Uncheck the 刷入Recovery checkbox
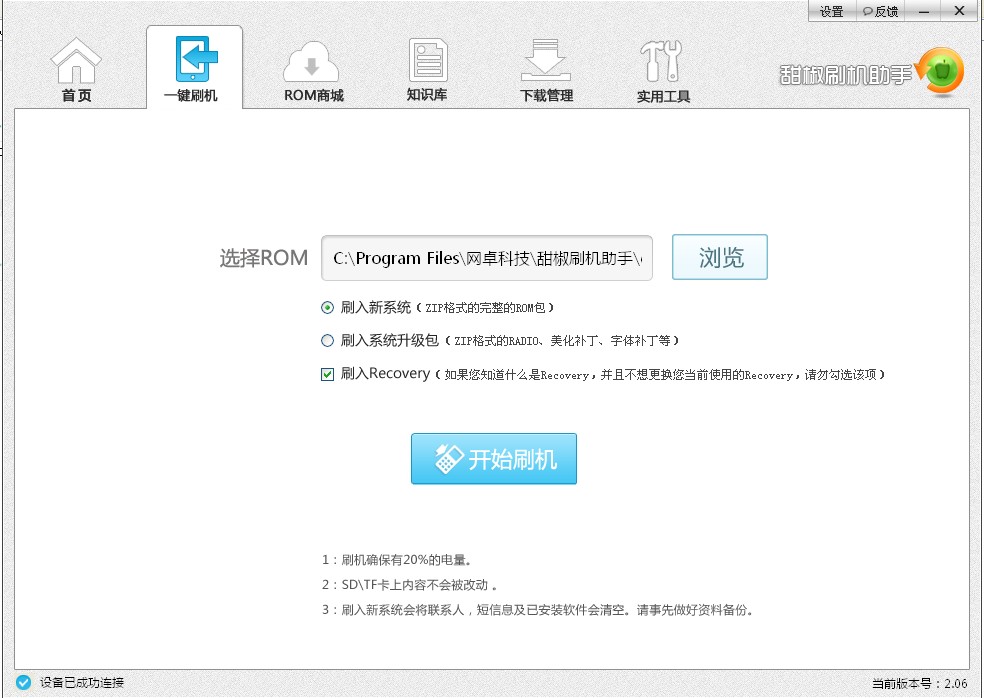This screenshot has width=984, height=698. point(327,374)
